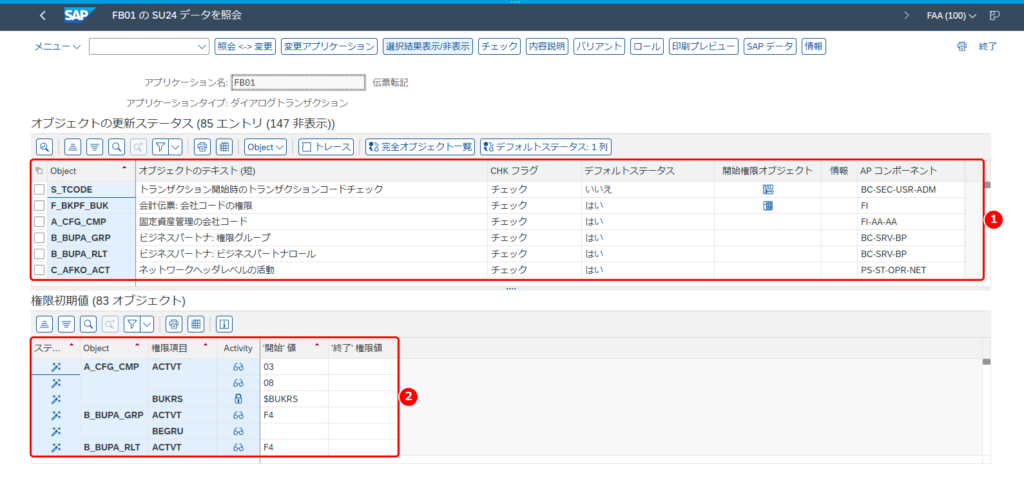Open the メニュー dropdown

(57, 46)
